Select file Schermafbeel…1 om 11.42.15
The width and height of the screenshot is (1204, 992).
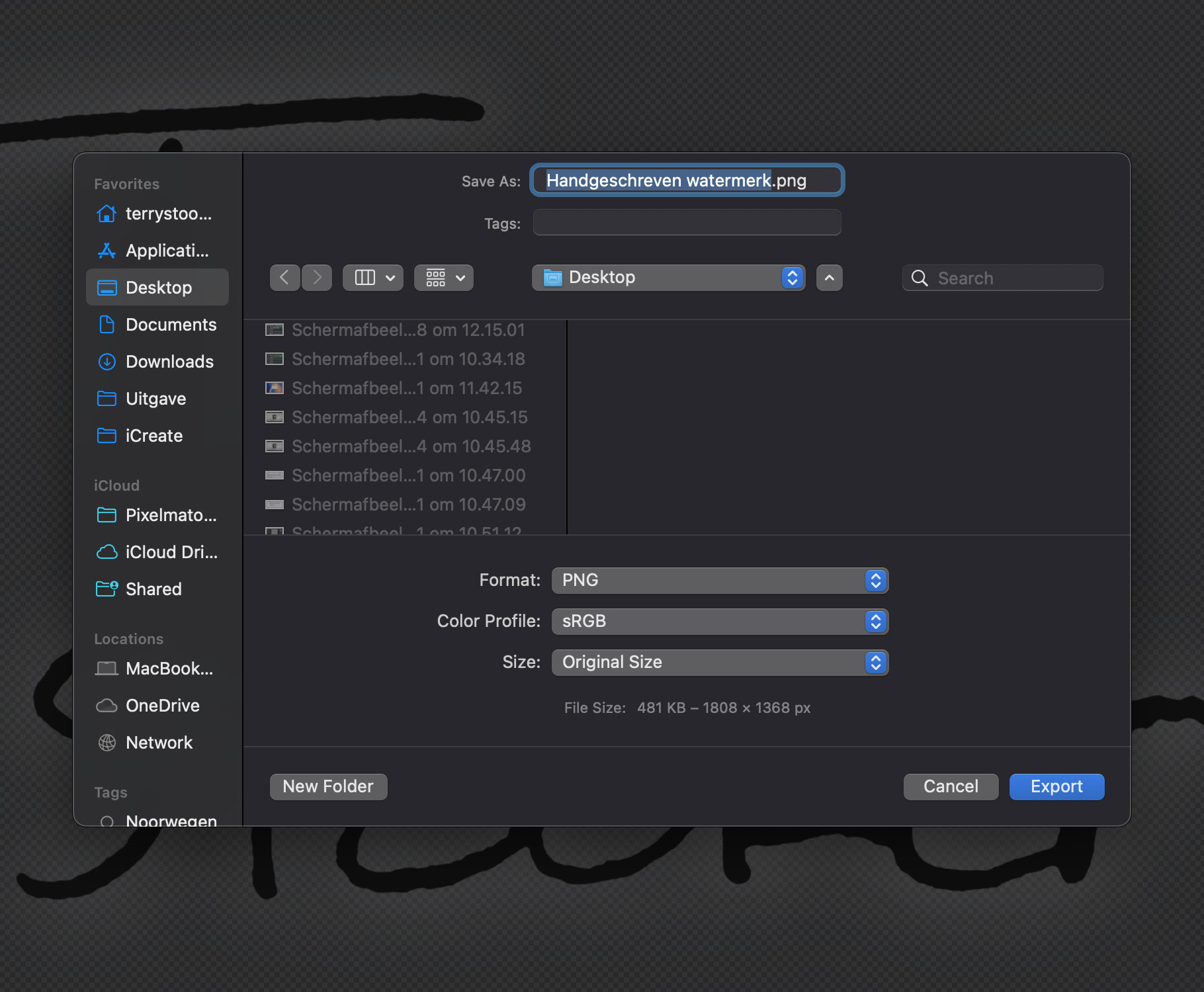(406, 388)
